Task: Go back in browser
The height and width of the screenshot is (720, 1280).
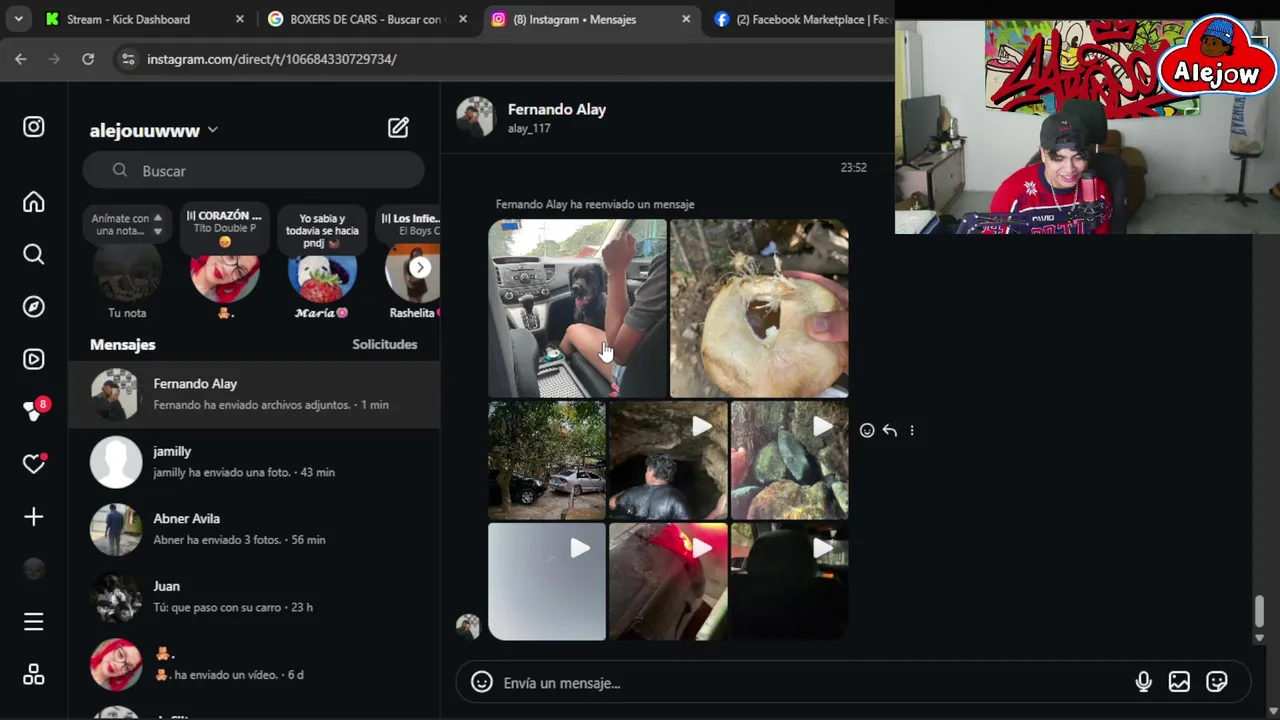Action: 21,59
